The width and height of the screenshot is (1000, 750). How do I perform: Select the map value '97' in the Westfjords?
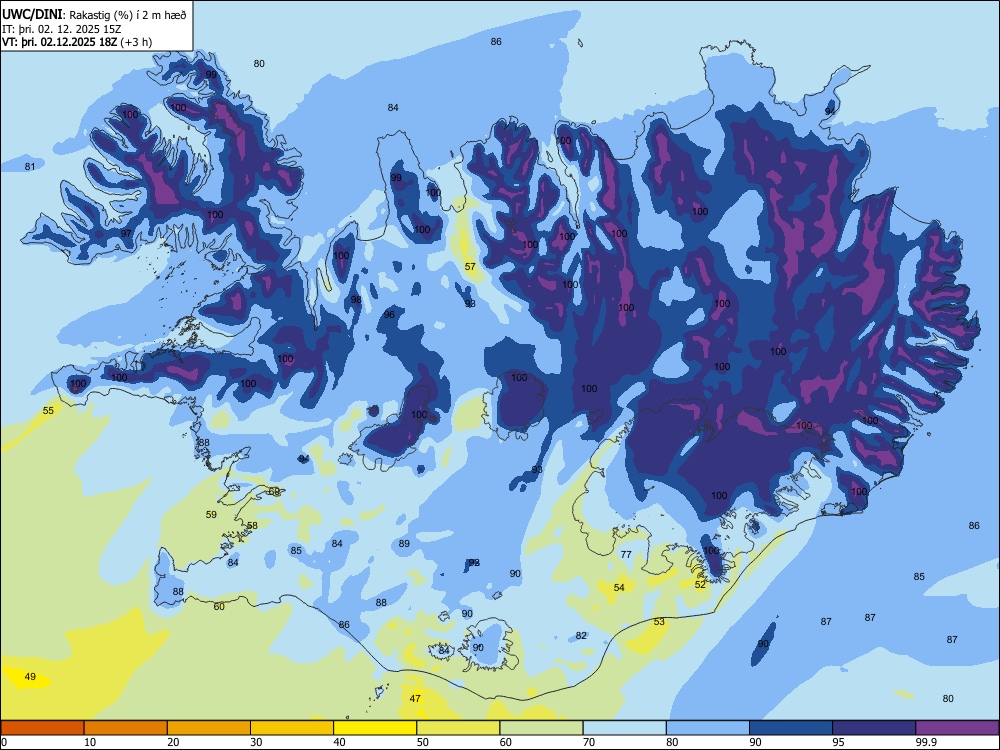point(126,233)
